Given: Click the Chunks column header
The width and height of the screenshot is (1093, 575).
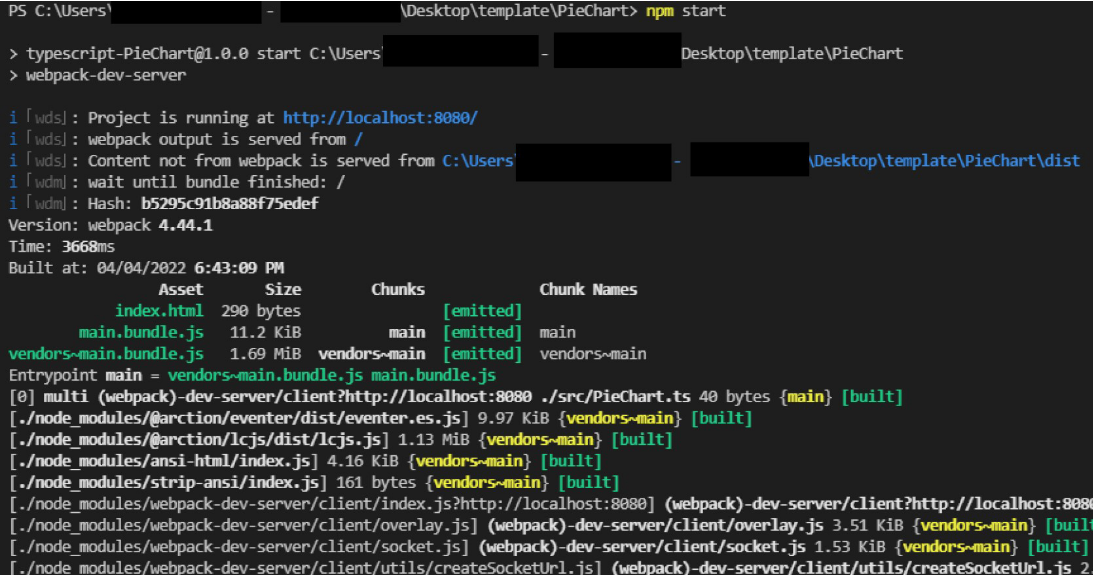Looking at the screenshot, I should click(398, 289).
